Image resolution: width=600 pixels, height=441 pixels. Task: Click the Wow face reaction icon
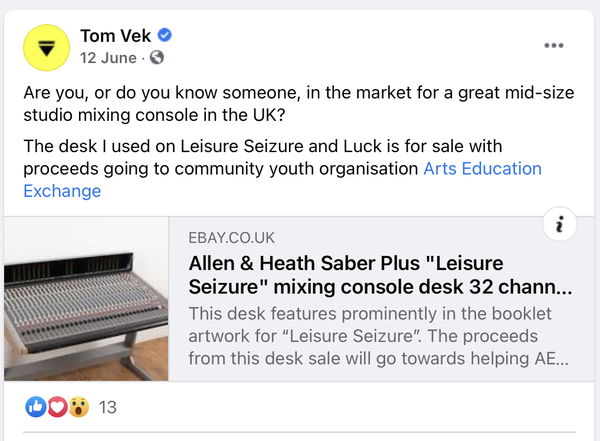[79, 407]
